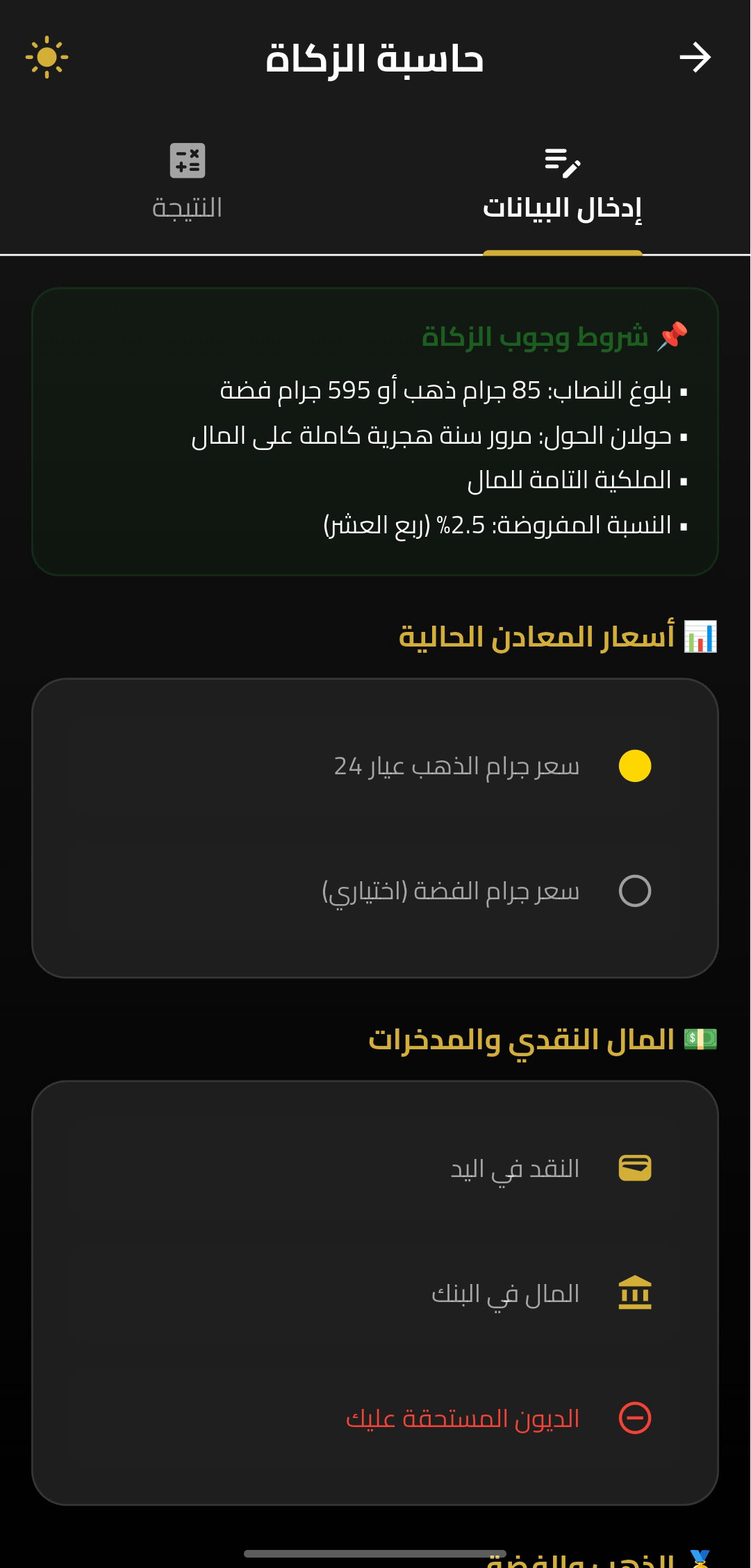Screen dimensions: 751x1568
Task: Switch to the النتيجة tab
Action: point(187,184)
